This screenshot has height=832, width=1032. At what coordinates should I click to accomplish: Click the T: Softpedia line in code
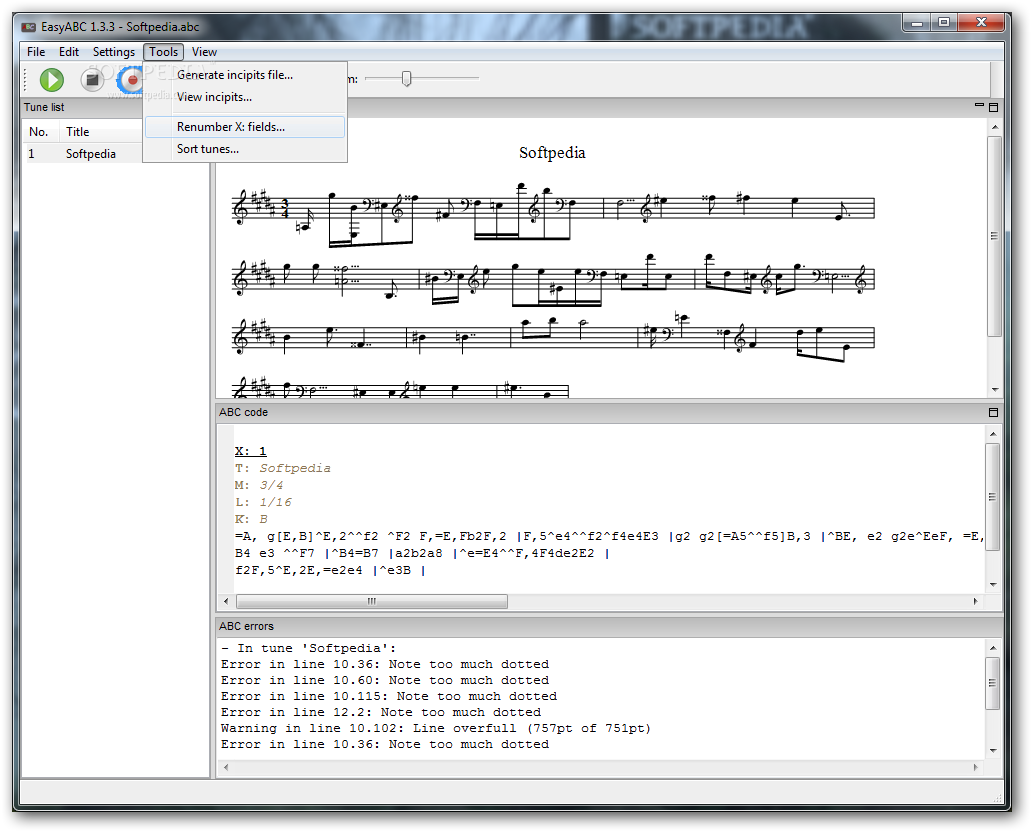[283, 468]
